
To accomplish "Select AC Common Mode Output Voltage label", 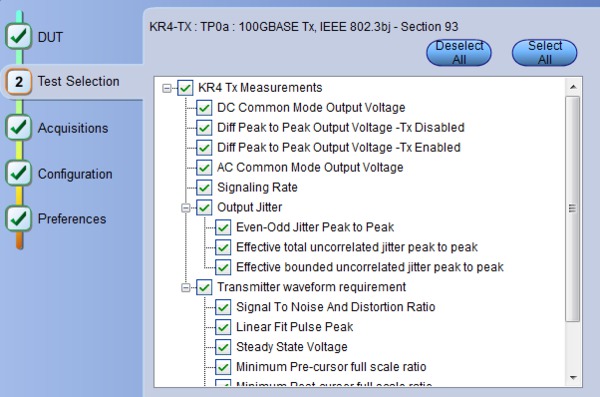I will click(x=310, y=167).
